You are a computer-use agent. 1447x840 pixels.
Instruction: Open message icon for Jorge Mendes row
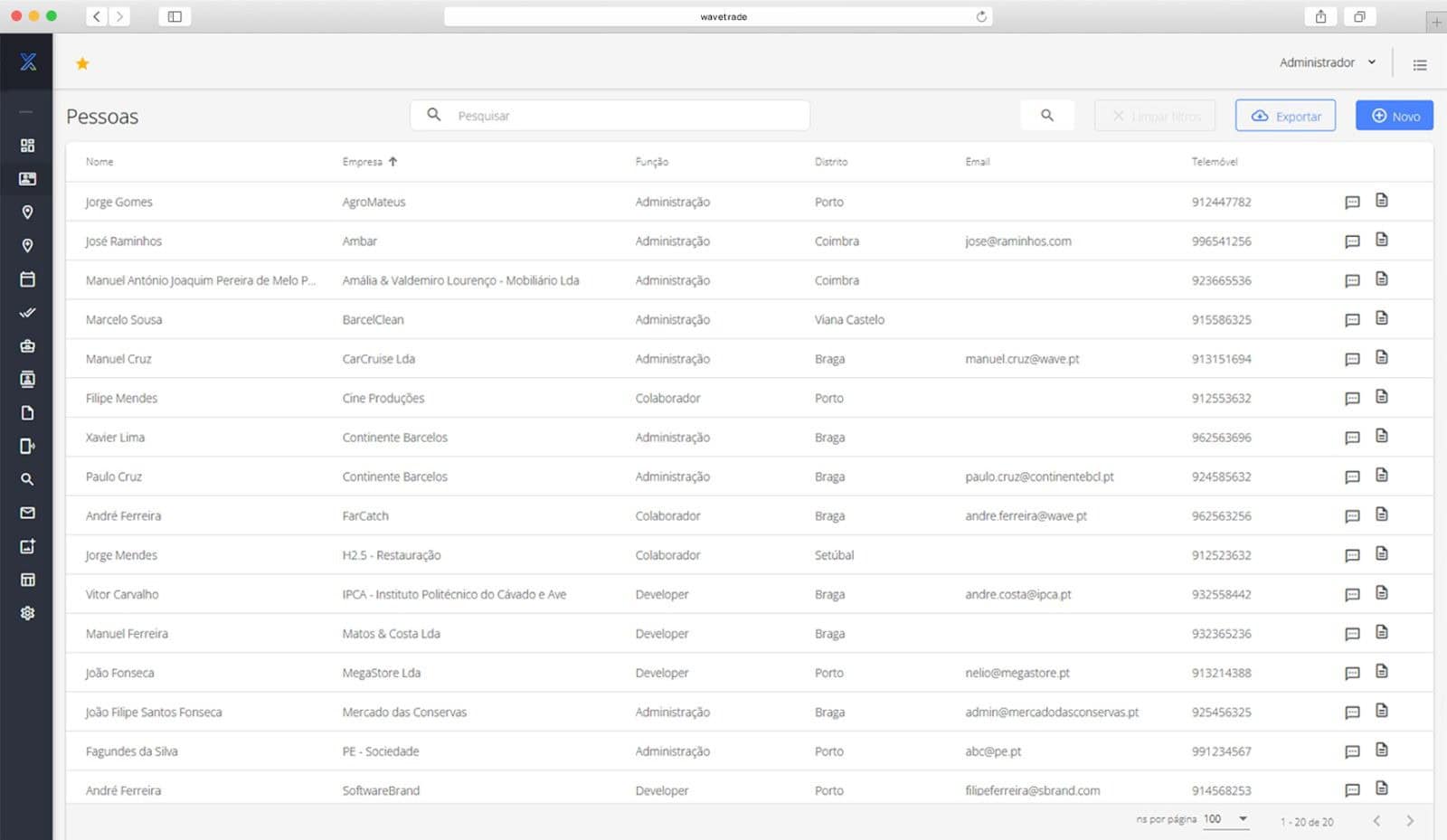click(x=1352, y=555)
